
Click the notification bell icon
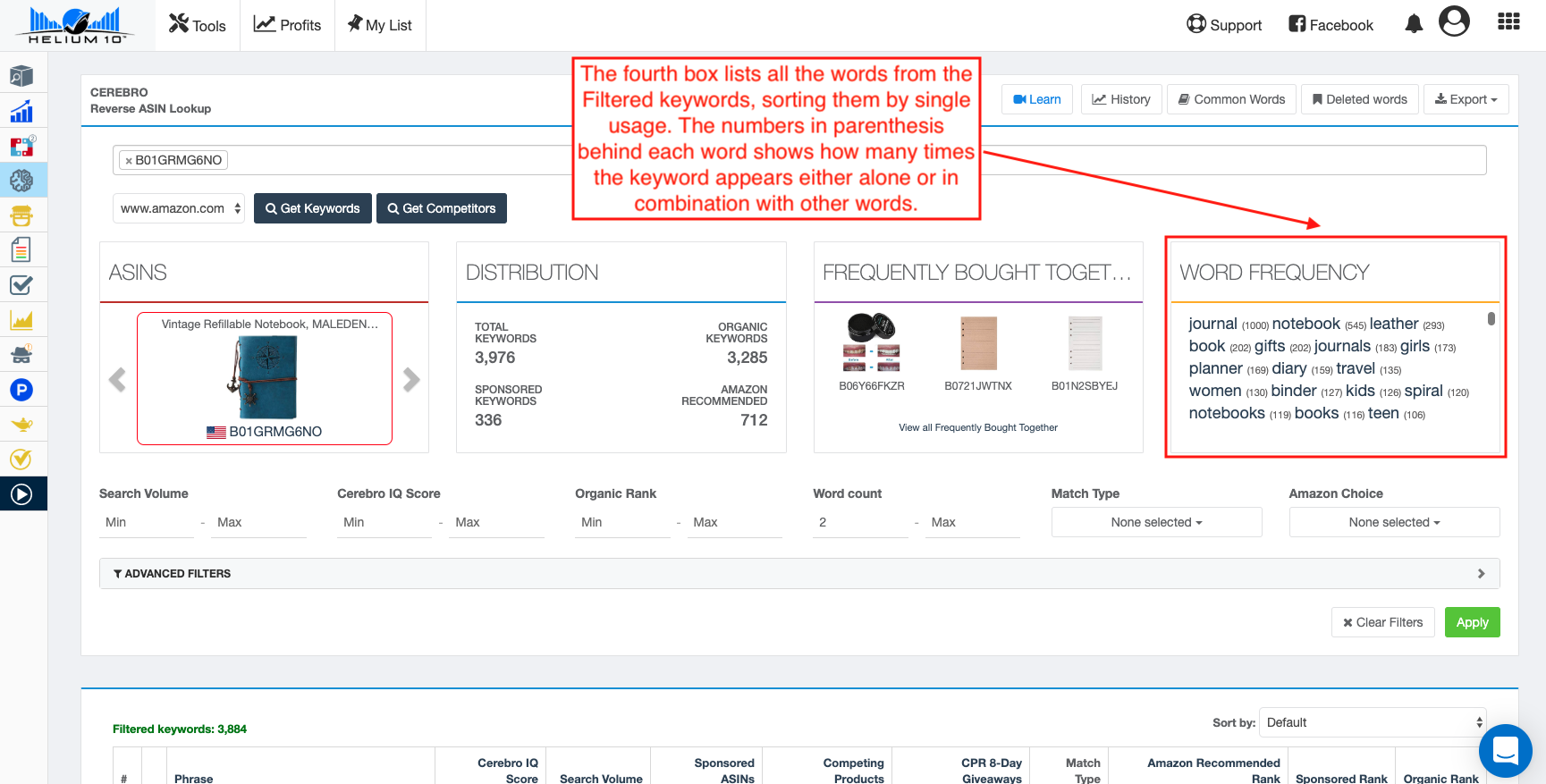(1413, 24)
